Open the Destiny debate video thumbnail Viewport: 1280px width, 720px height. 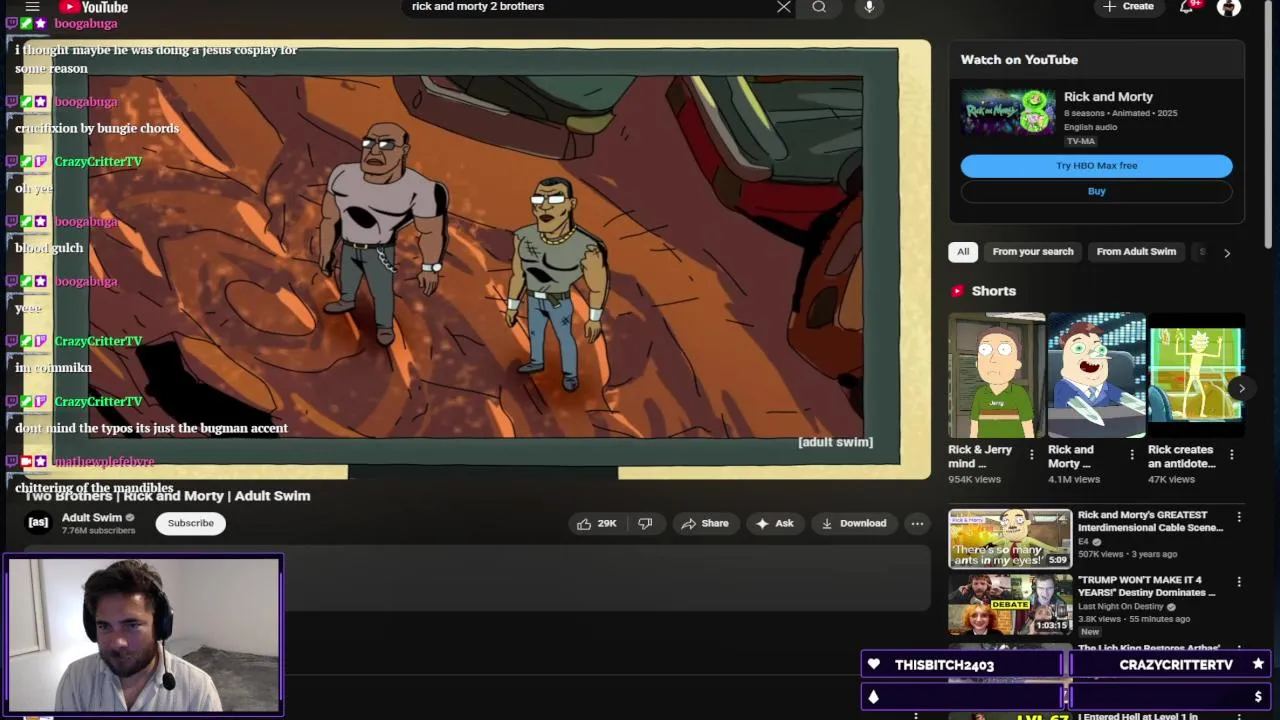pos(1010,604)
